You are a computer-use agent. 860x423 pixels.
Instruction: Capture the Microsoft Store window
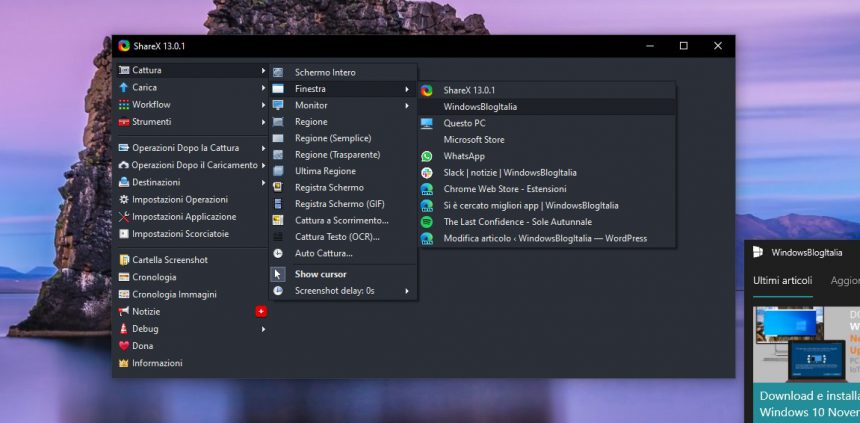click(x=547, y=140)
